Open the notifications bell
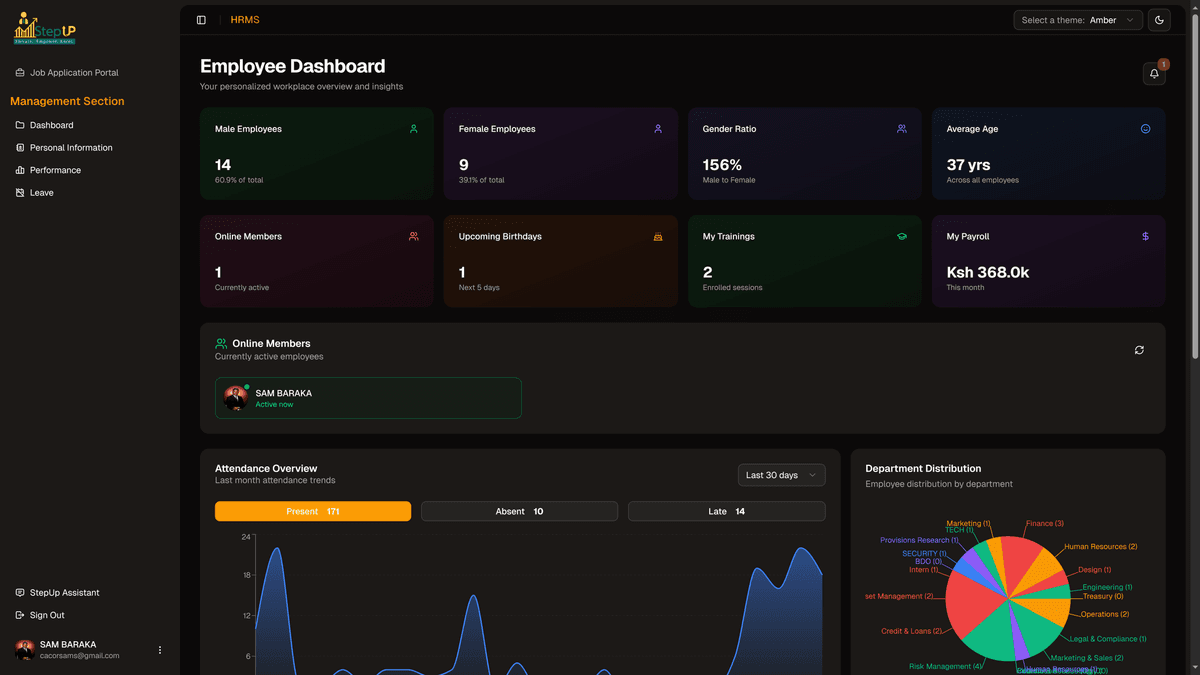 coord(1154,73)
